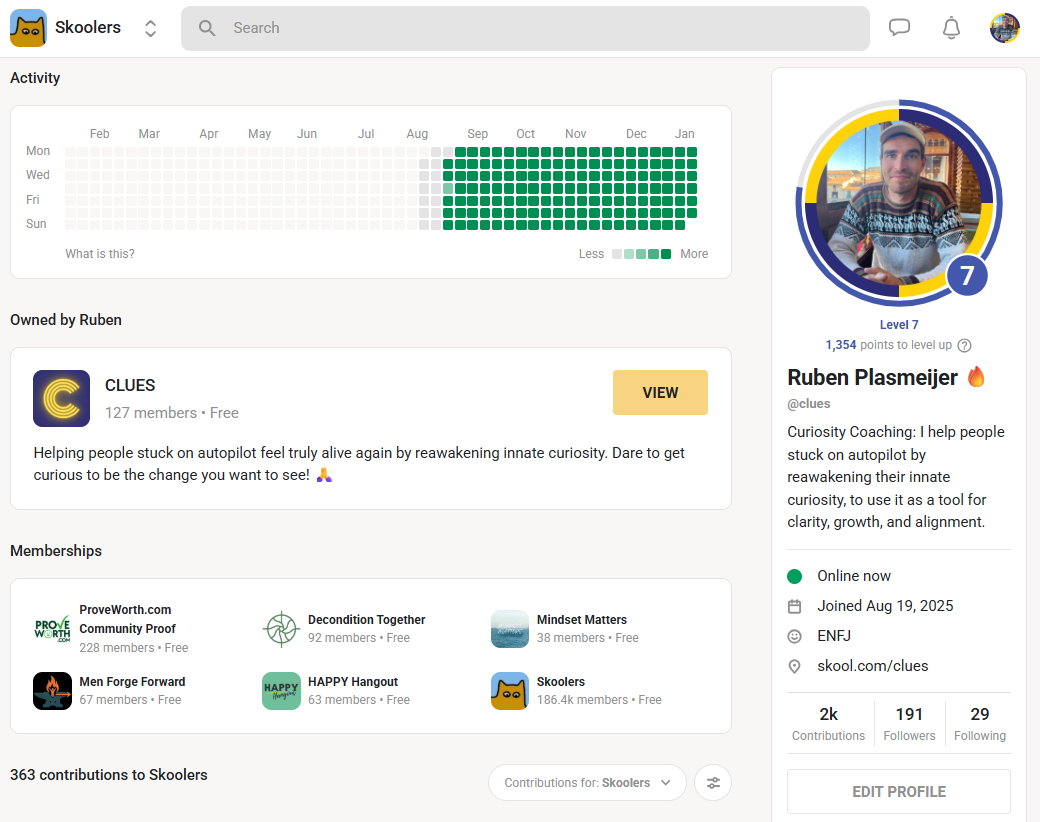
Task: Expand the community switcher arrows
Action: pos(150,28)
